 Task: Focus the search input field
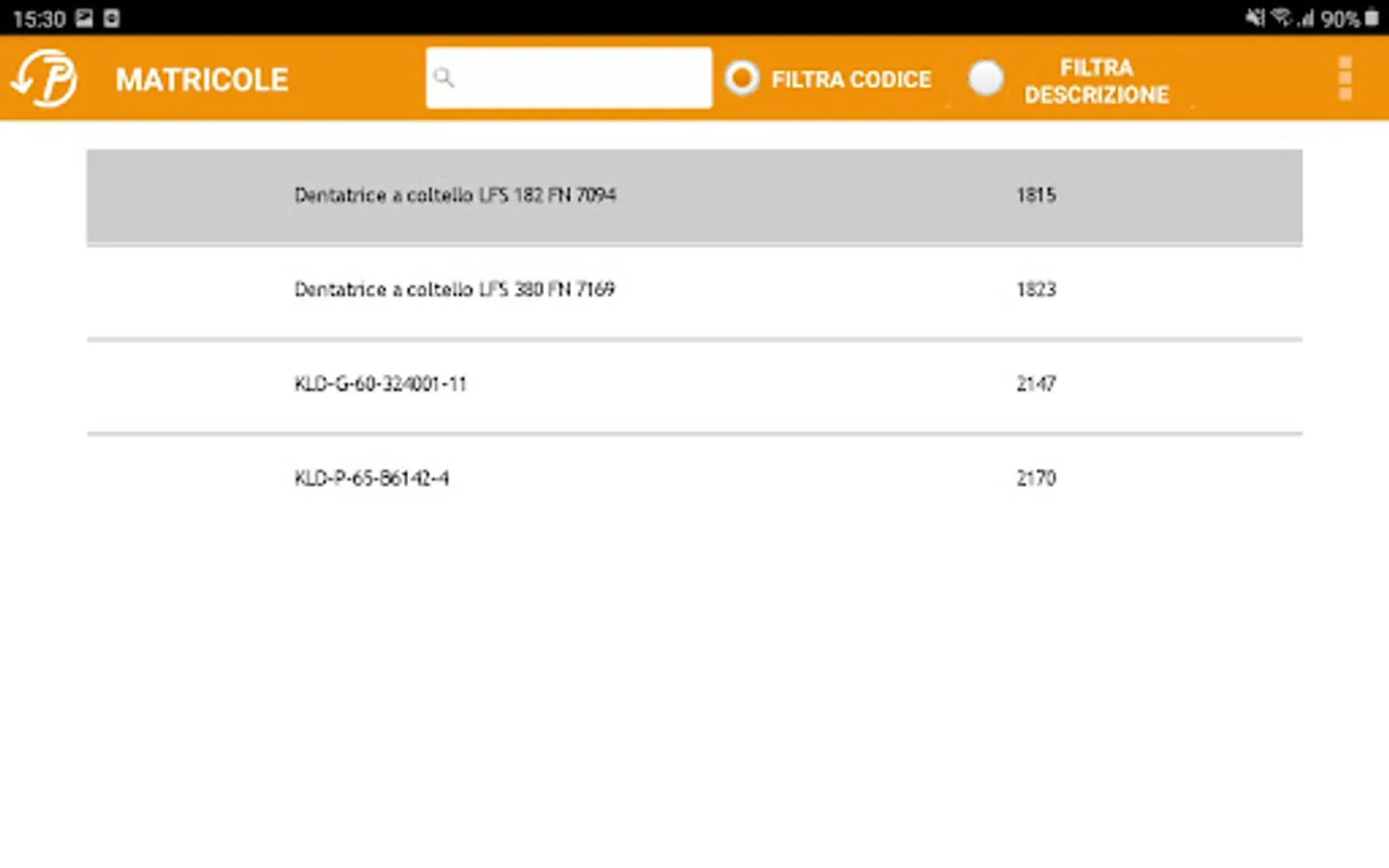579,77
